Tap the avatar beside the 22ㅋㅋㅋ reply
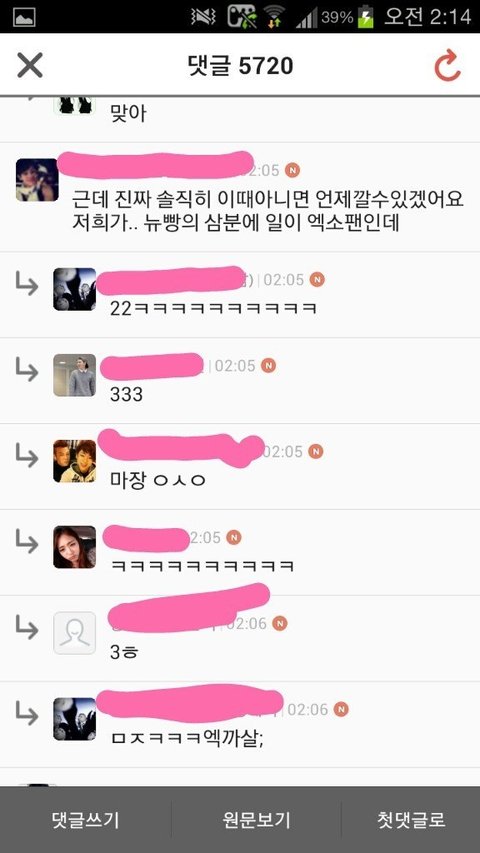The width and height of the screenshot is (480, 853). (75, 289)
